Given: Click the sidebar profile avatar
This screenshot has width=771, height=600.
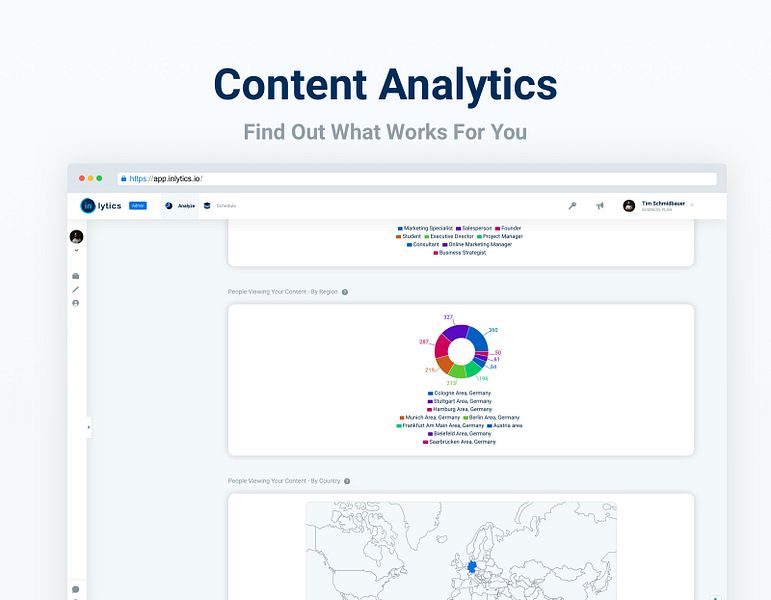Looking at the screenshot, I should pos(76,237).
